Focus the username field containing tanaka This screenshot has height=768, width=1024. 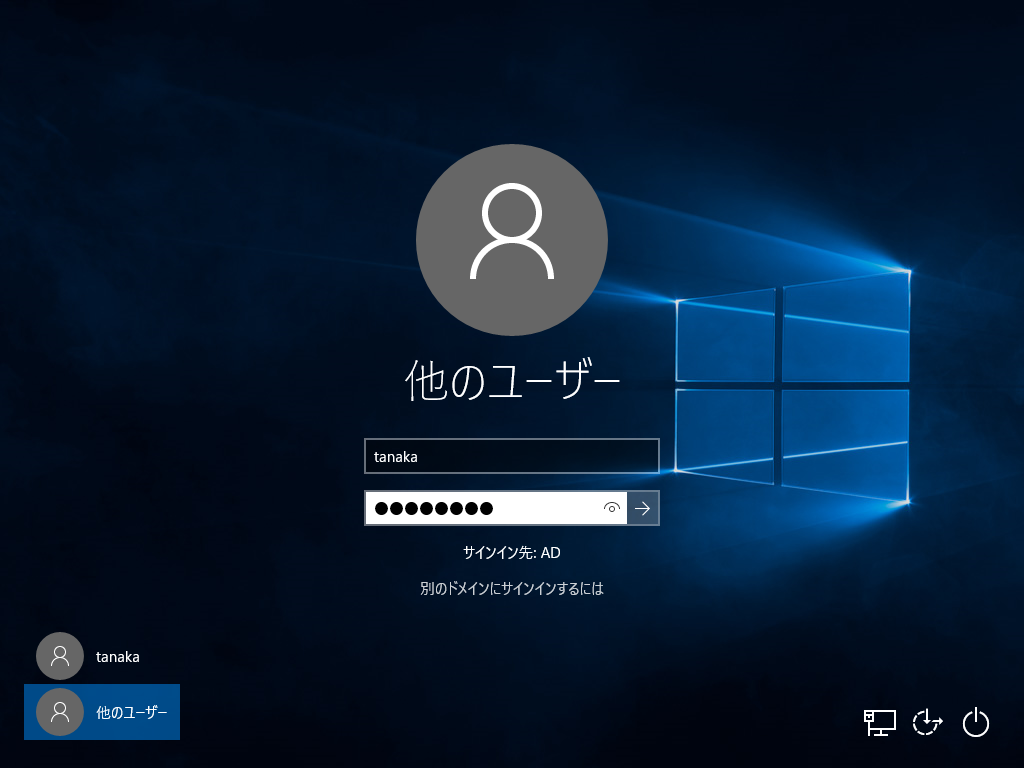pos(512,456)
